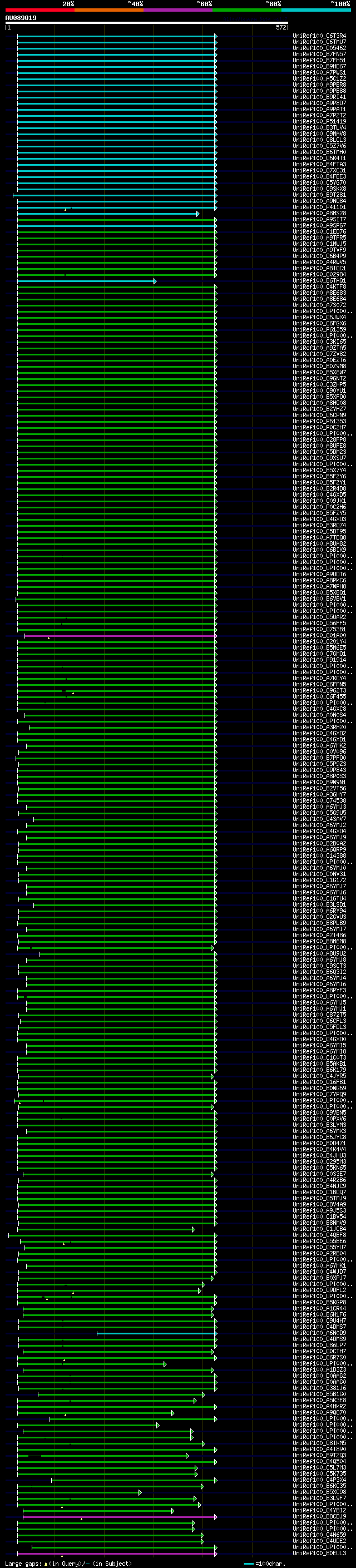This screenshot has width=356, height=1568.
Task: Click the white query sequence ruler bar
Action: [x=147, y=22]
